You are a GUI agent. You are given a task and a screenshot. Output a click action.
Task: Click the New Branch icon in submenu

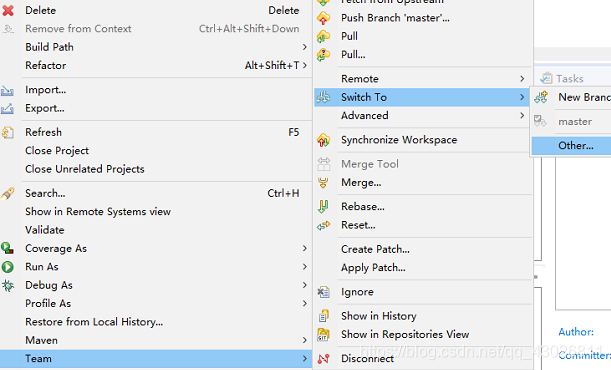click(541, 97)
